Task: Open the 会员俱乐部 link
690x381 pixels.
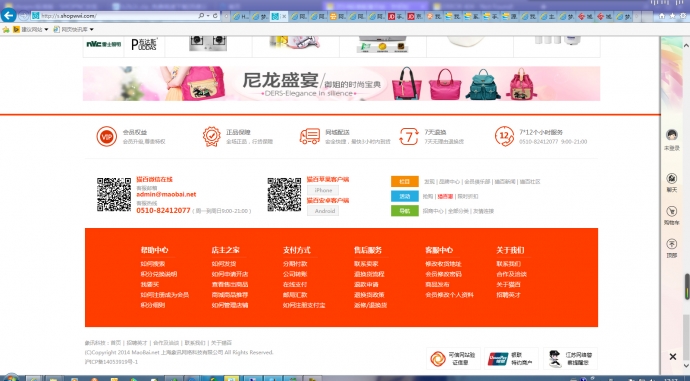Action: coord(477,182)
